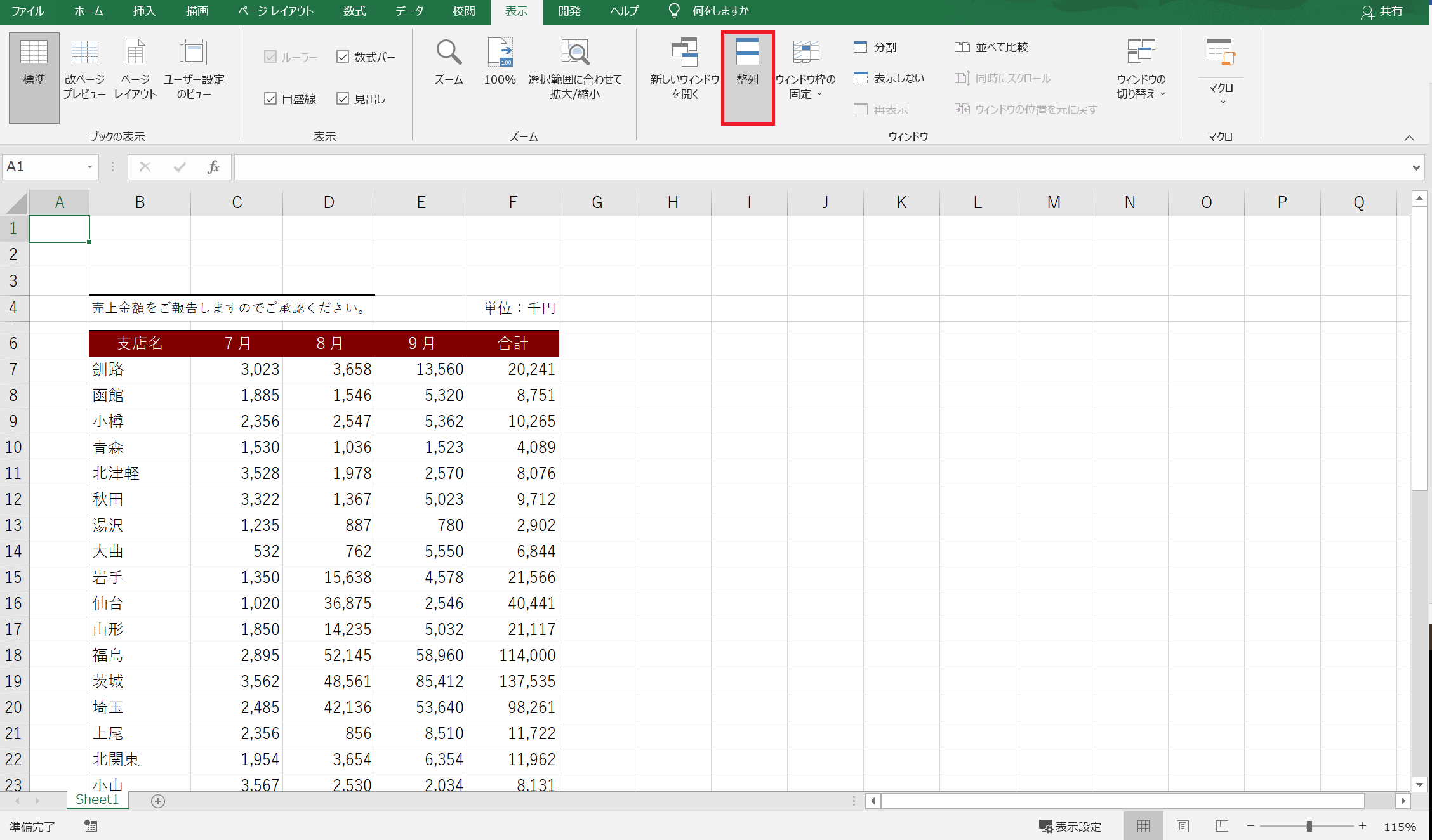Select the 合計 header cell

tap(513, 343)
